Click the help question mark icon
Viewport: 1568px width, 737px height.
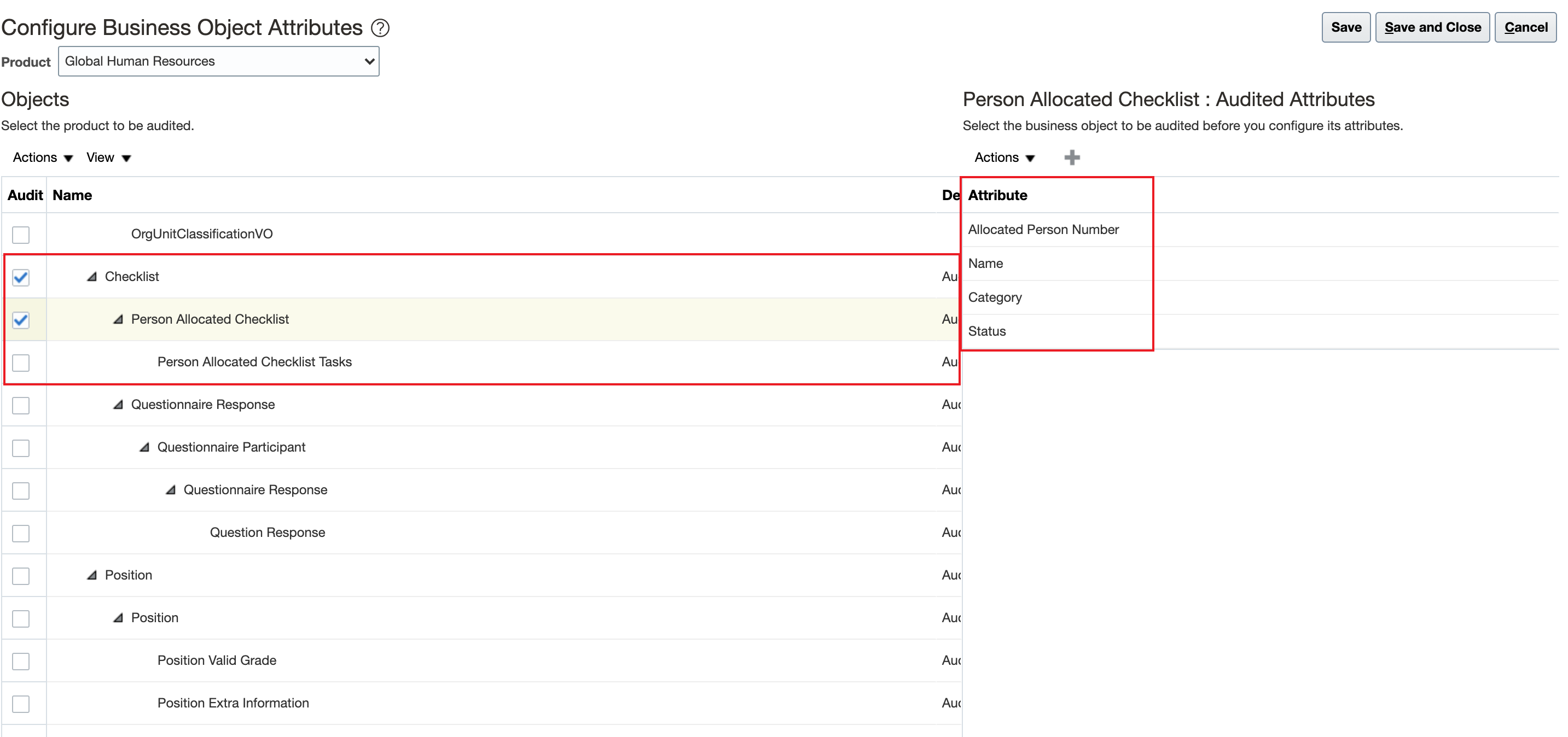click(x=380, y=28)
